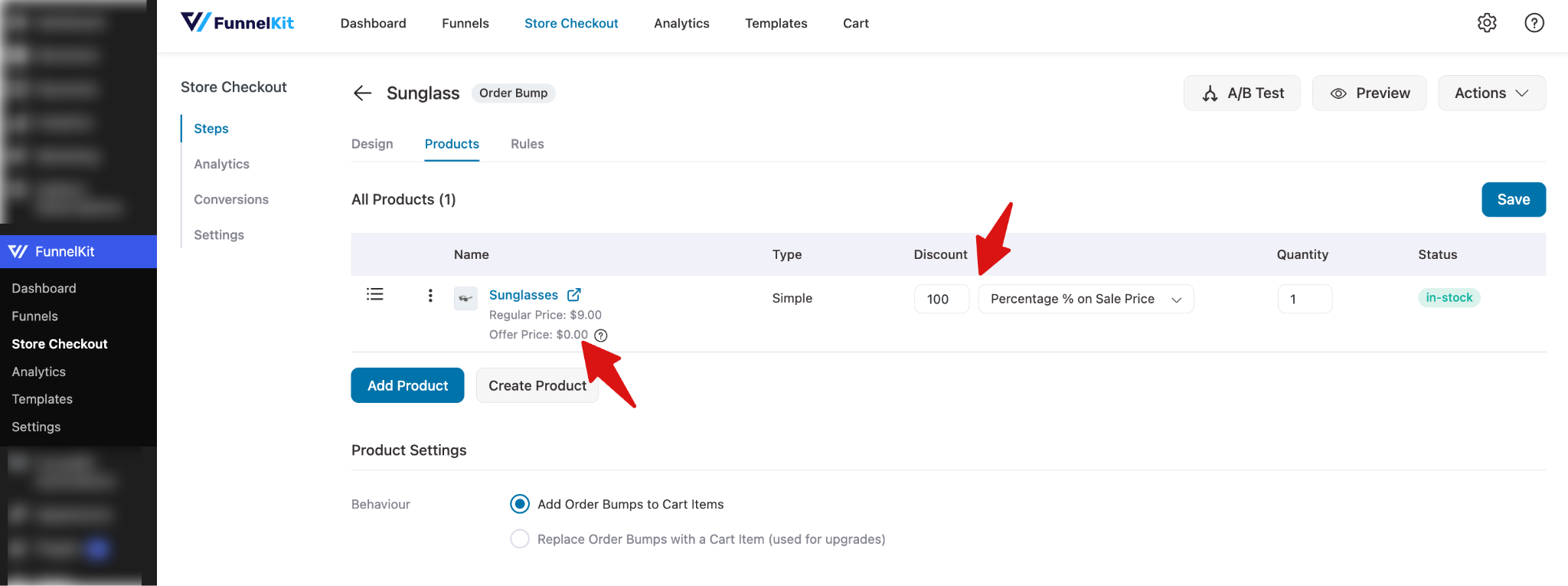Click the Offer Price help tooltip icon
Viewport: 1568px width, 586px height.
point(601,336)
